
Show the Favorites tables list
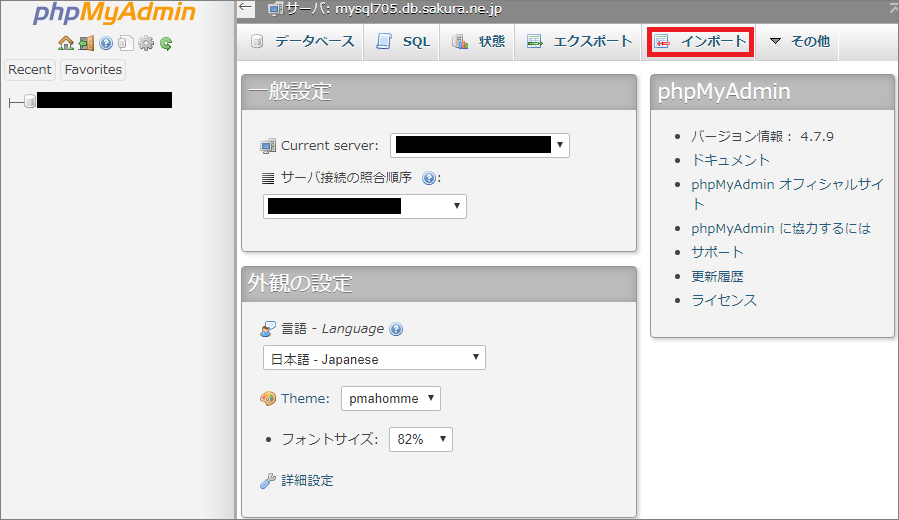point(93,69)
